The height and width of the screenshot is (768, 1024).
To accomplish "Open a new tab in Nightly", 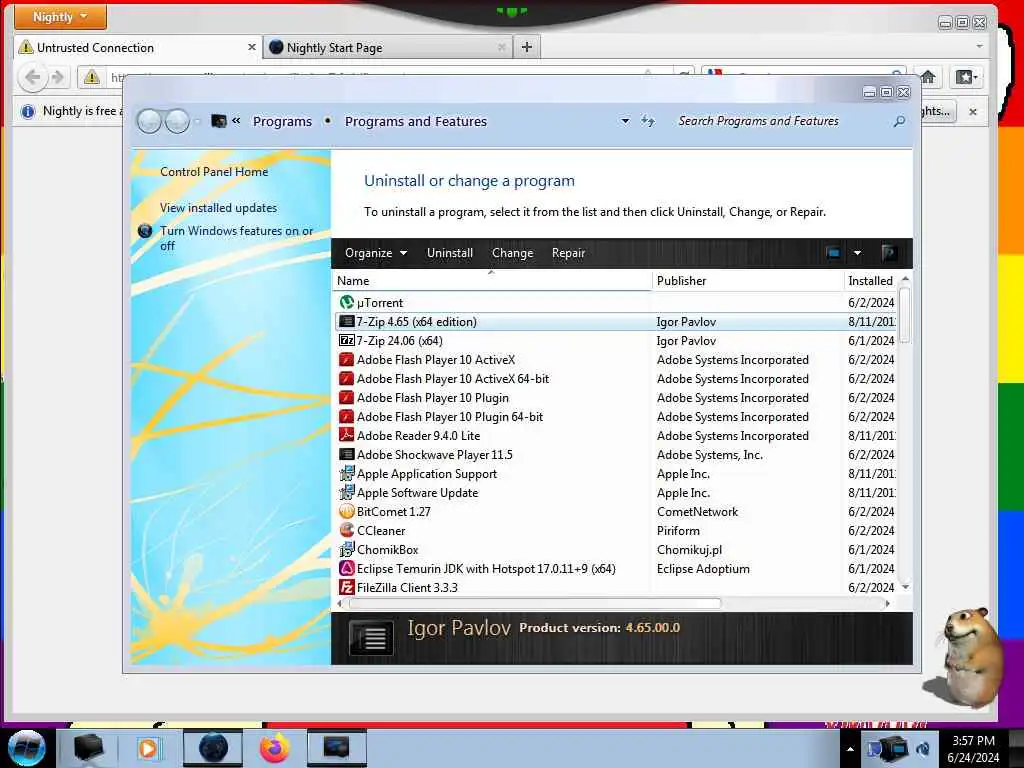I will (527, 47).
